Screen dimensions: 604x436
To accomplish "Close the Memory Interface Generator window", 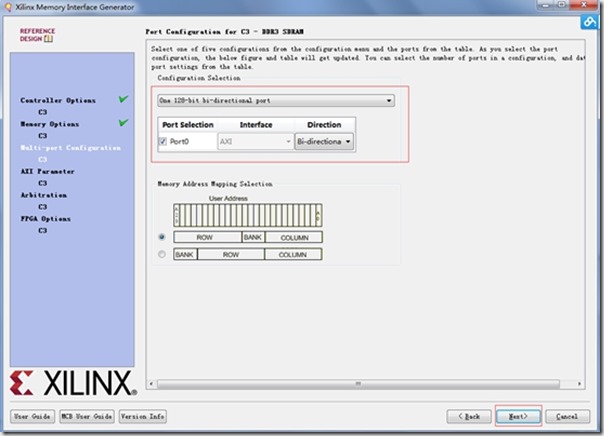I will point(586,5).
